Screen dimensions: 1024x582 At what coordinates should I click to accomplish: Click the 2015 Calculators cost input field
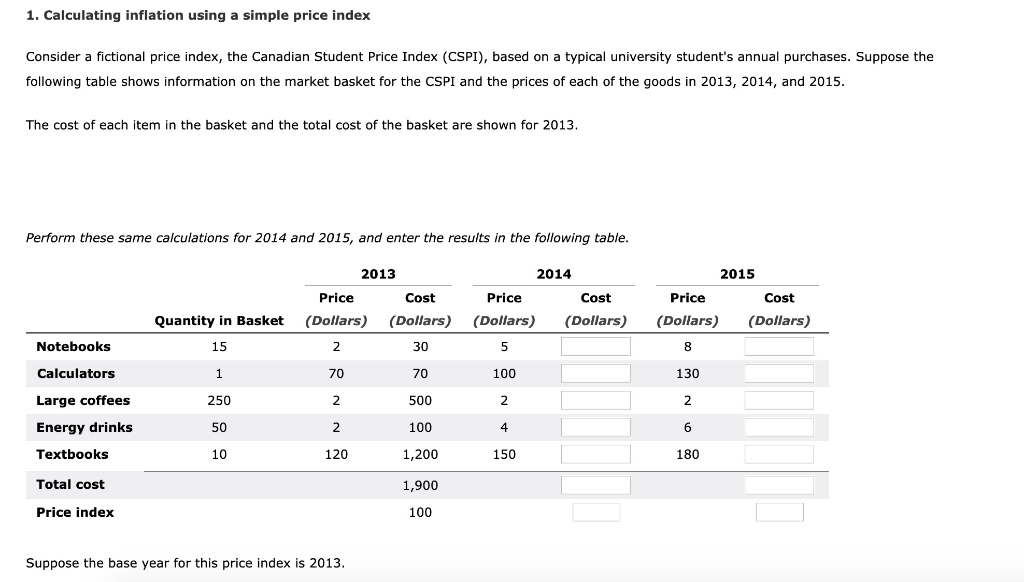[x=779, y=372]
